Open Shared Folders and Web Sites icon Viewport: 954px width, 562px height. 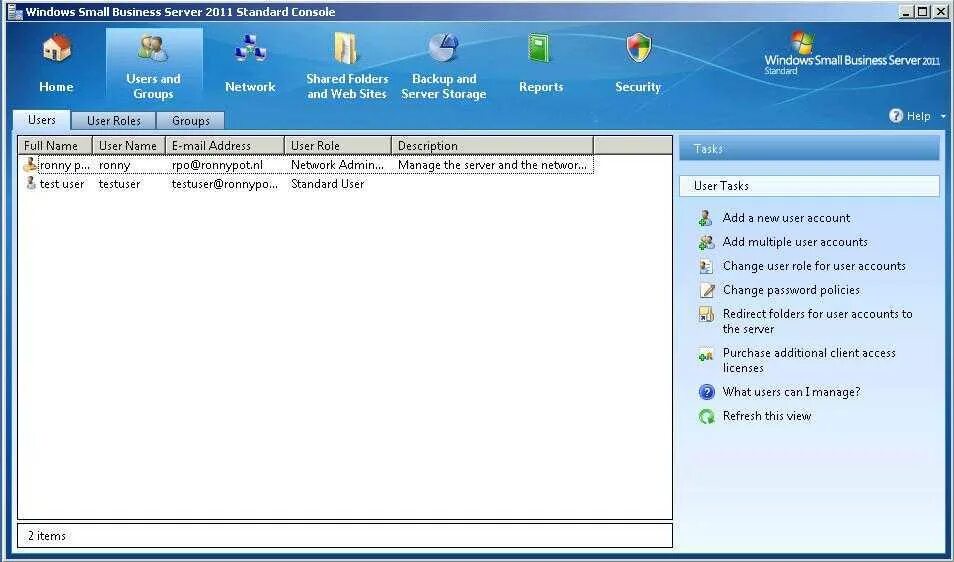coord(347,49)
